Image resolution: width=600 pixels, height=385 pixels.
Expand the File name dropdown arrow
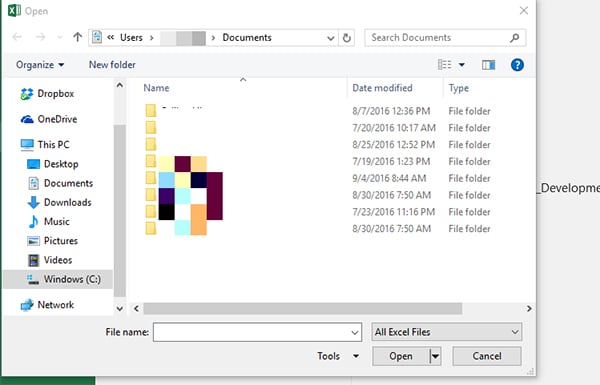(355, 332)
